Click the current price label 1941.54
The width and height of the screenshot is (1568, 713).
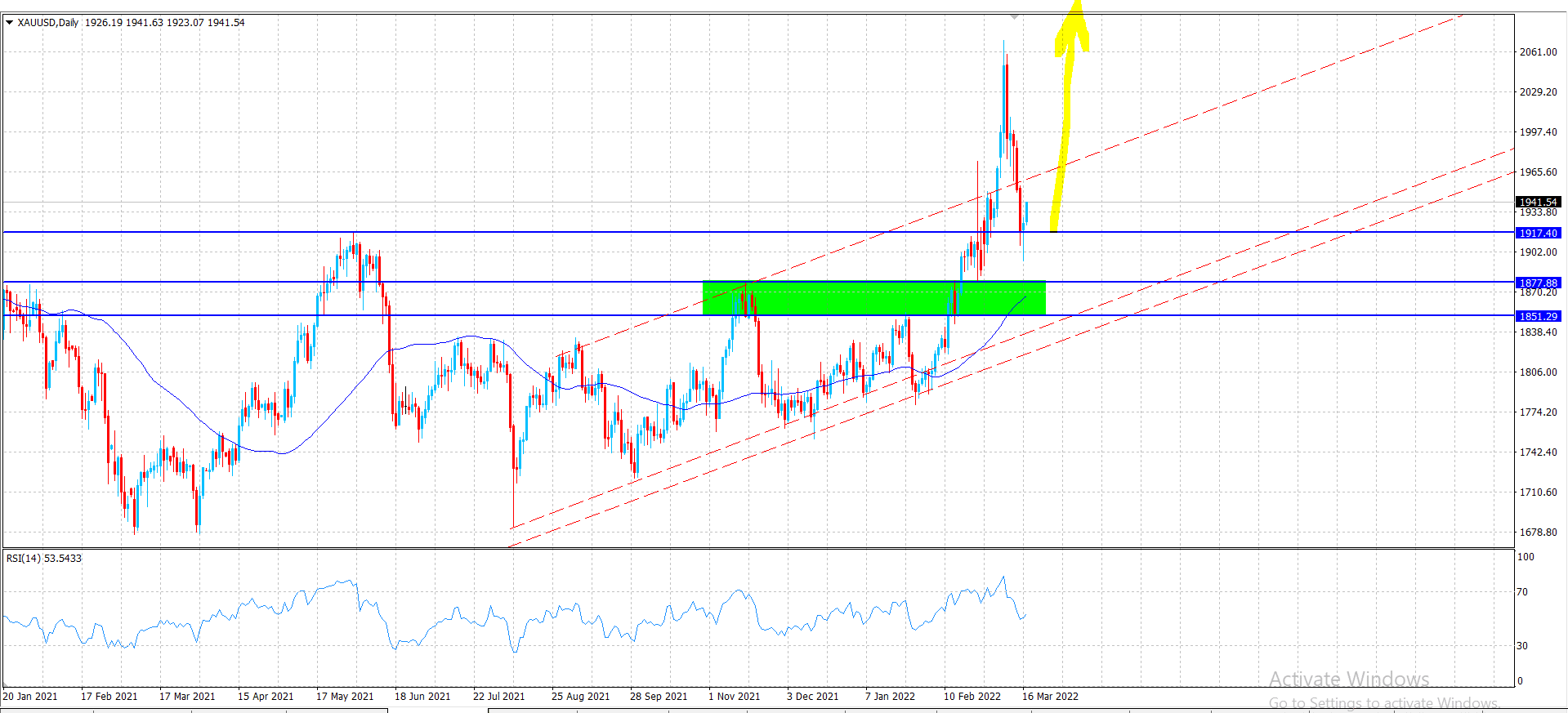1538,202
